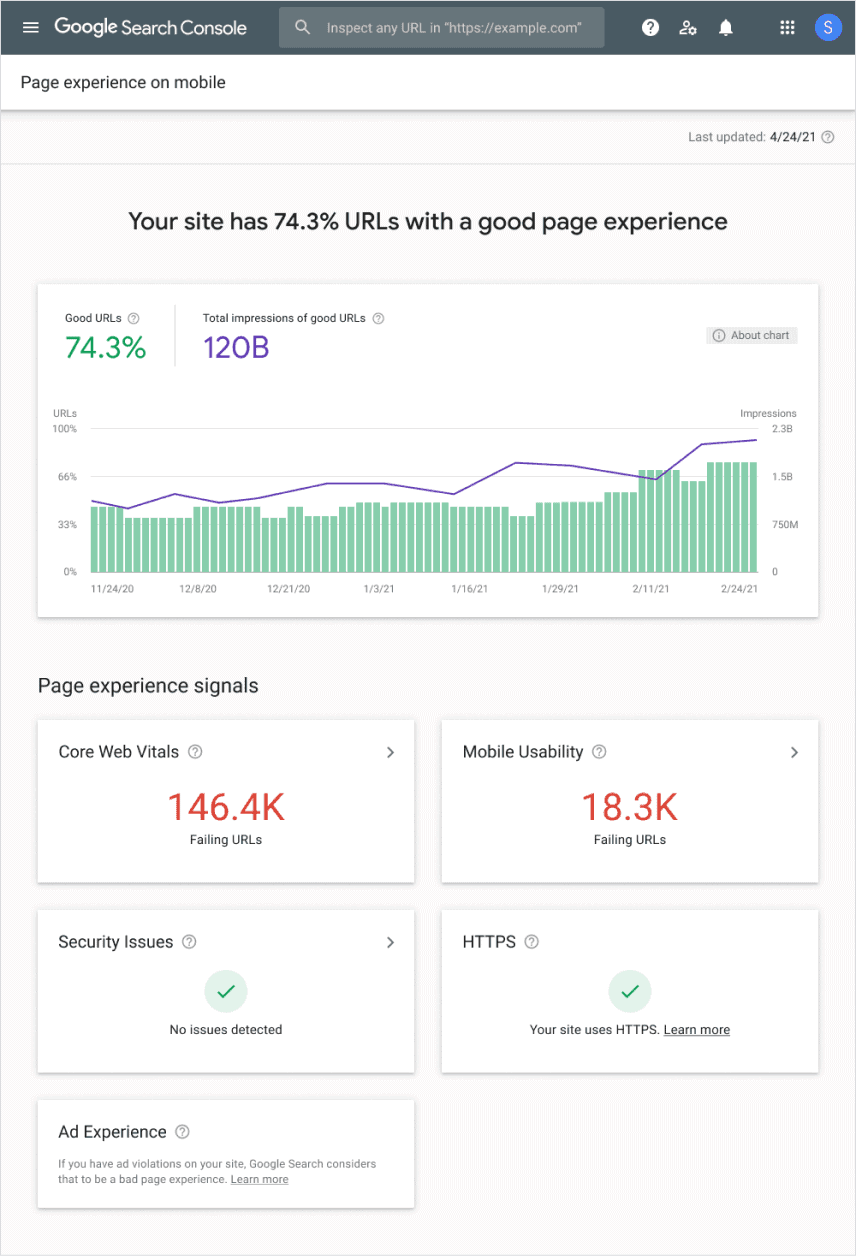
Task: Open the Google apps grid
Action: click(787, 27)
